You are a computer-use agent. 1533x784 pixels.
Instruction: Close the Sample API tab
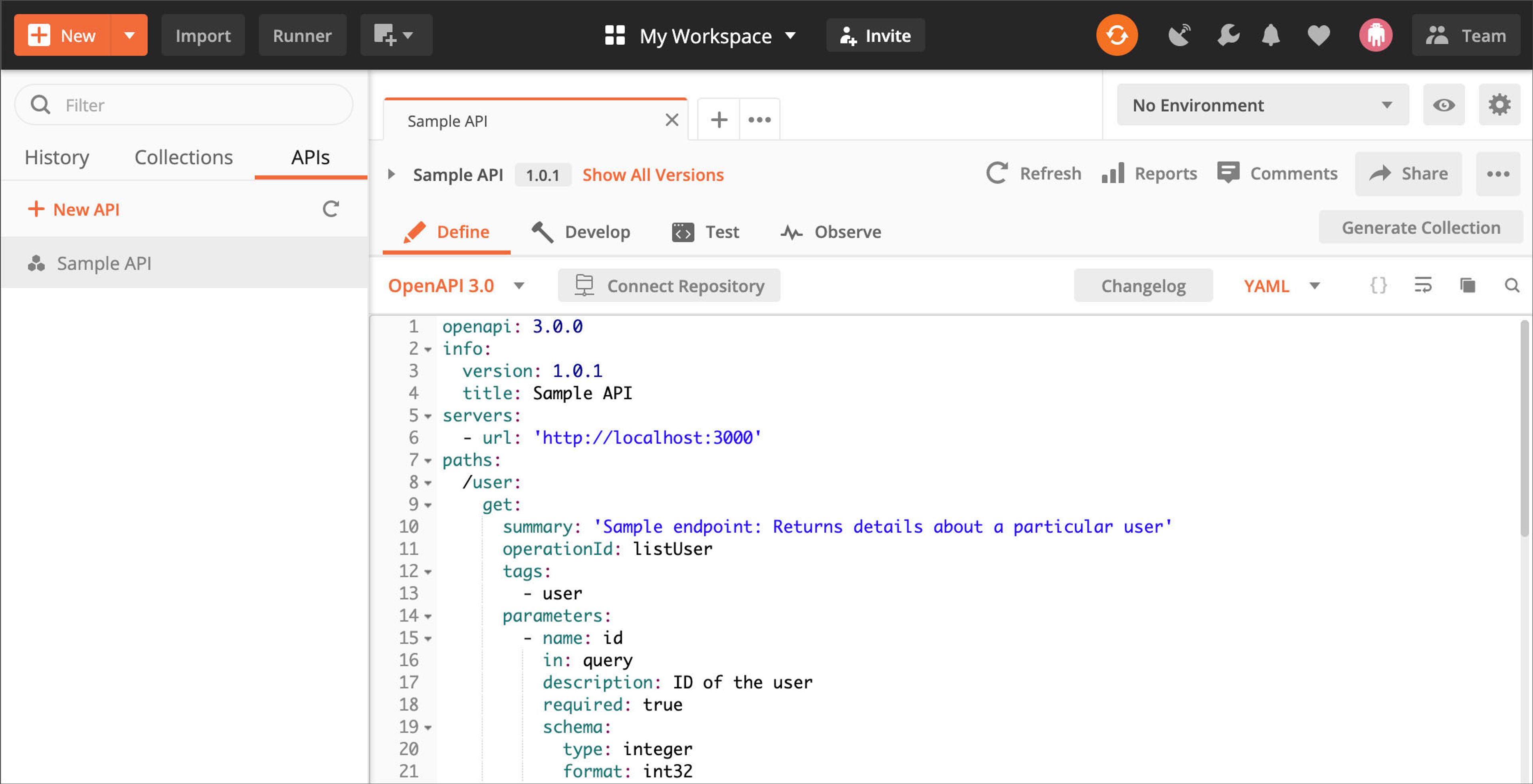(672, 120)
